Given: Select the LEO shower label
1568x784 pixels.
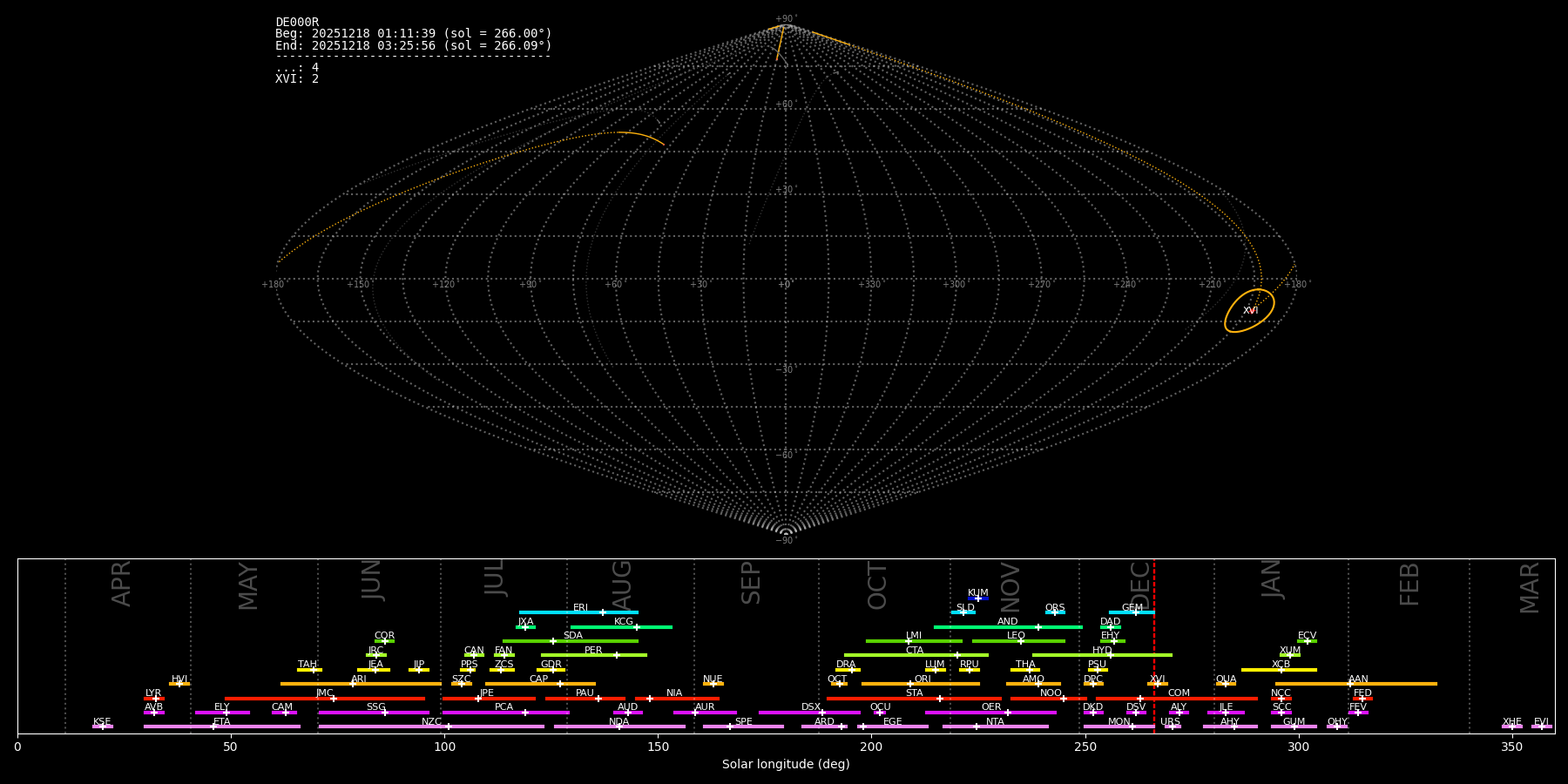Looking at the screenshot, I should [x=1016, y=636].
